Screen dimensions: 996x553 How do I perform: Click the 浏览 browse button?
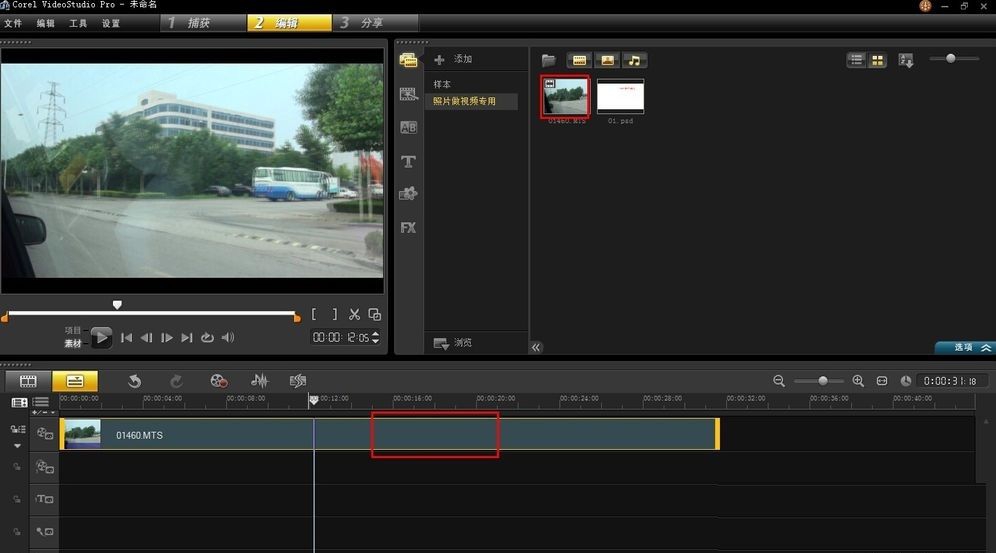point(453,343)
